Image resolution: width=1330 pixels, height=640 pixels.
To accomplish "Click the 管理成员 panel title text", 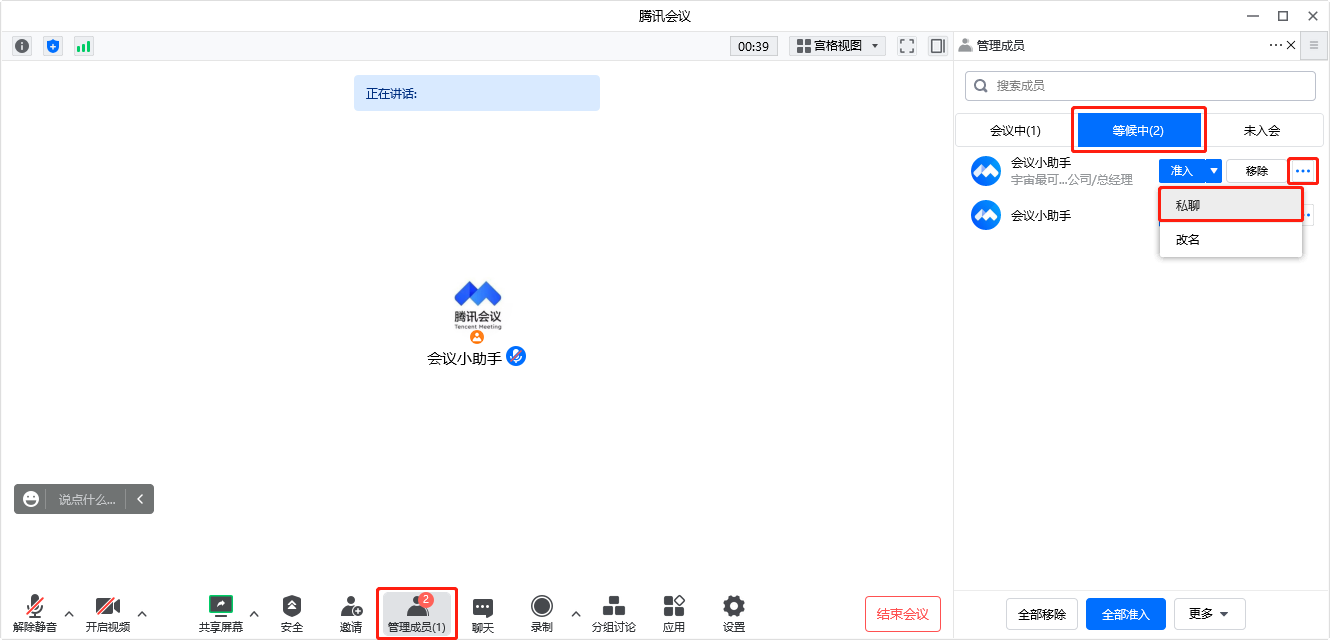I will pos(1000,45).
